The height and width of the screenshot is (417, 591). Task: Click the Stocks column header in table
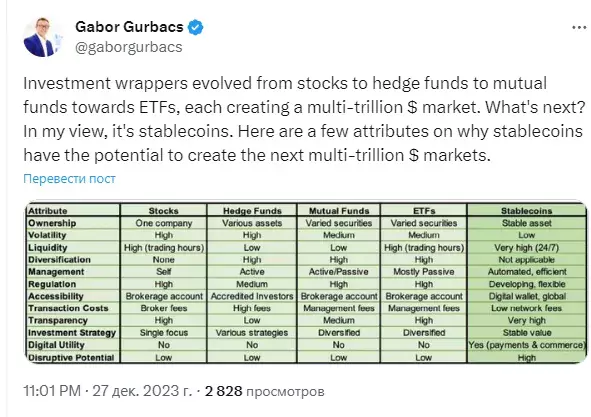pos(164,211)
